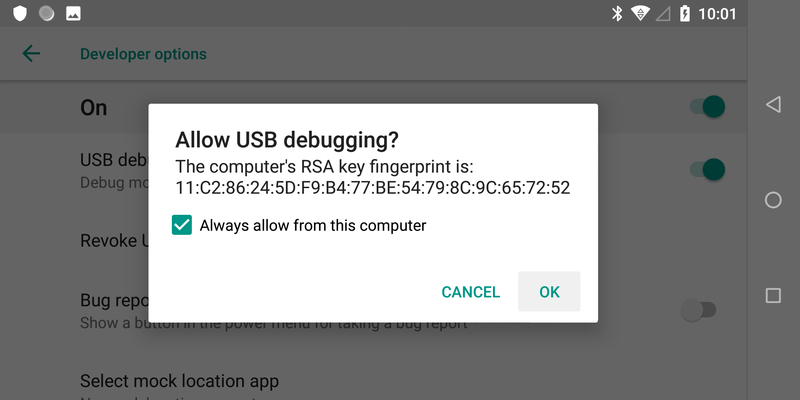Cancel the USB debugging dialog
The height and width of the screenshot is (400, 800).
point(470,292)
